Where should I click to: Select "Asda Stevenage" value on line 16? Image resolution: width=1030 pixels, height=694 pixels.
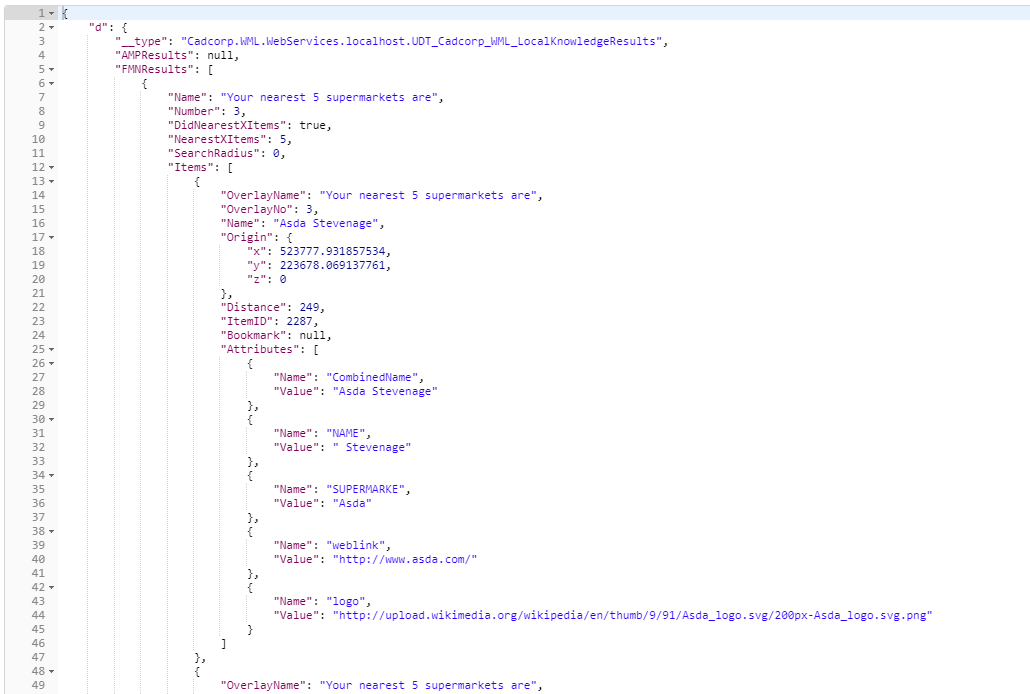326,223
